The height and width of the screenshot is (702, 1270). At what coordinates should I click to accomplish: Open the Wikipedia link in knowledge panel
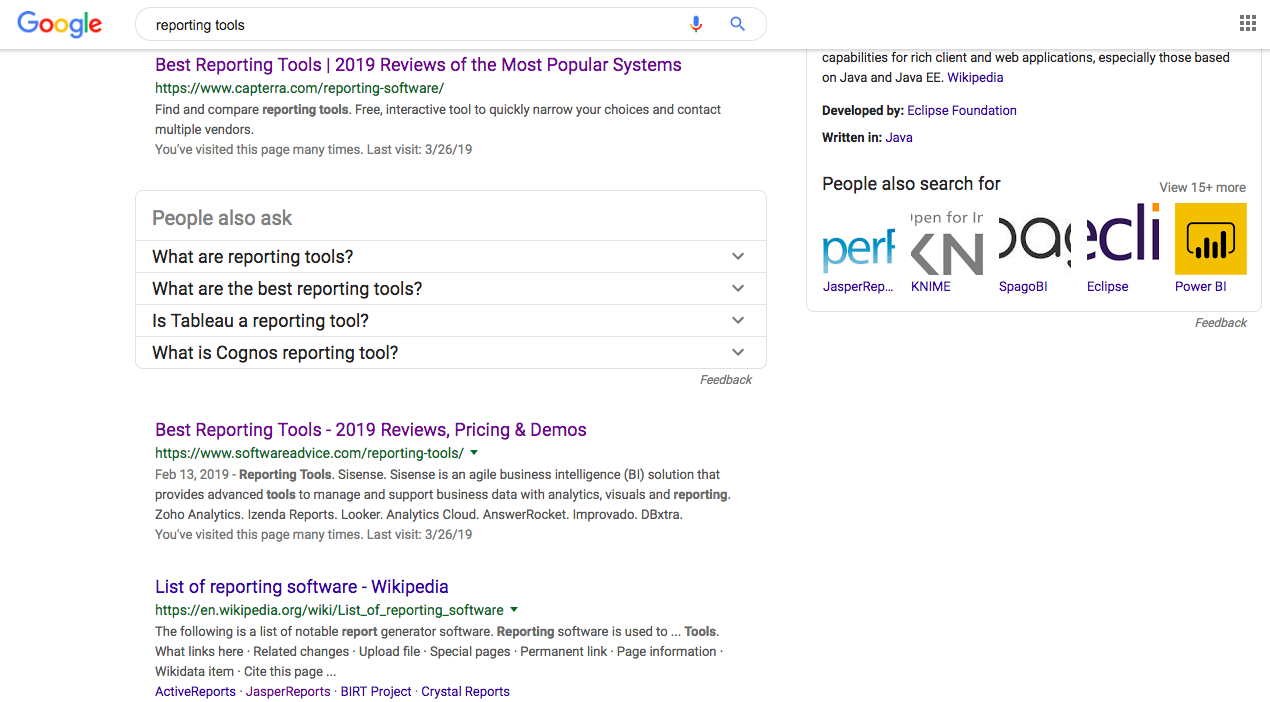975,77
